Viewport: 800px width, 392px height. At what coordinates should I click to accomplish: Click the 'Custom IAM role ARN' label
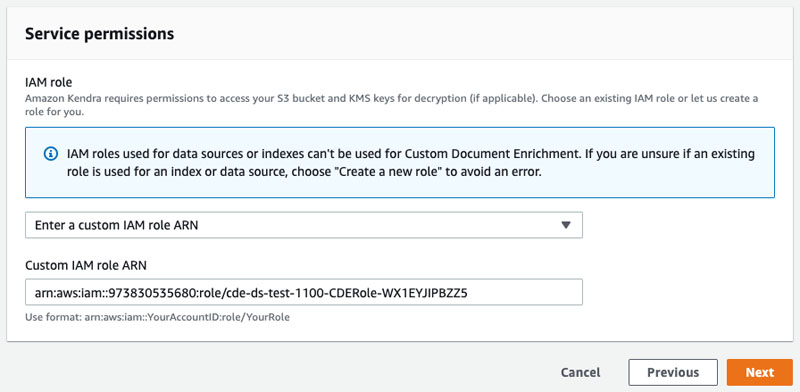point(86,265)
